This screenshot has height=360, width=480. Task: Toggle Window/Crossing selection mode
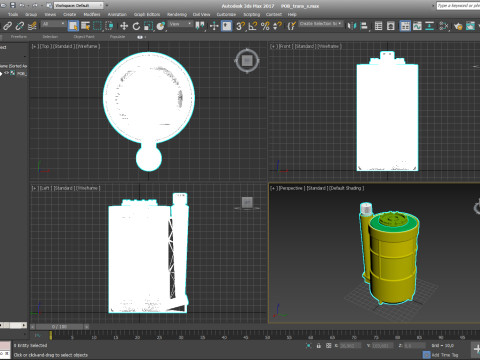[x=109, y=26]
